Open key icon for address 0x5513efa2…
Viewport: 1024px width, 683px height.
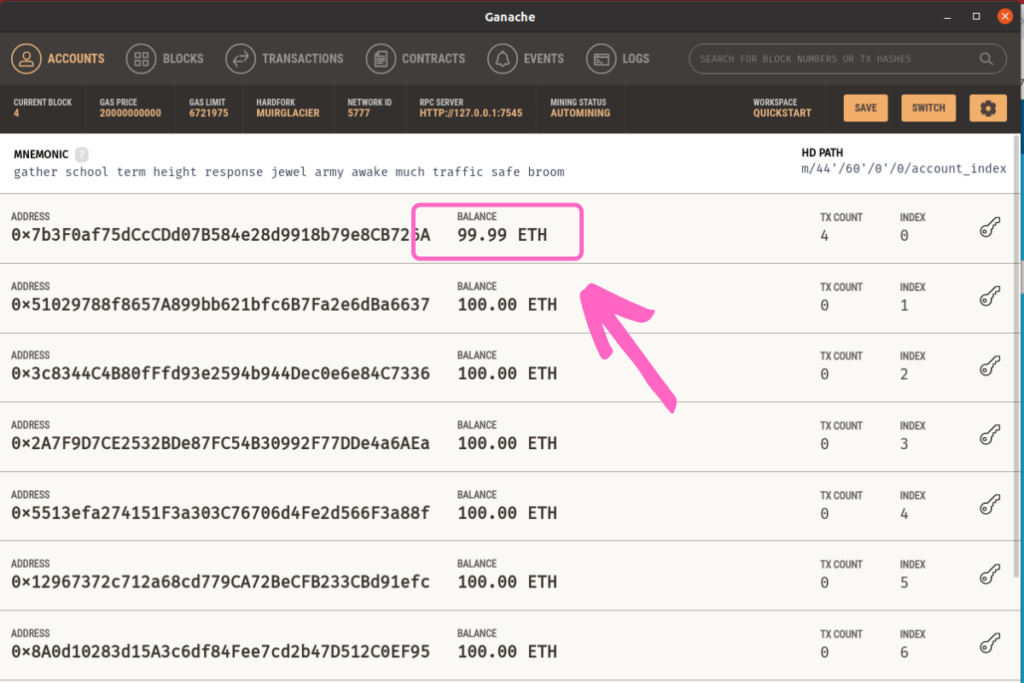[989, 505]
